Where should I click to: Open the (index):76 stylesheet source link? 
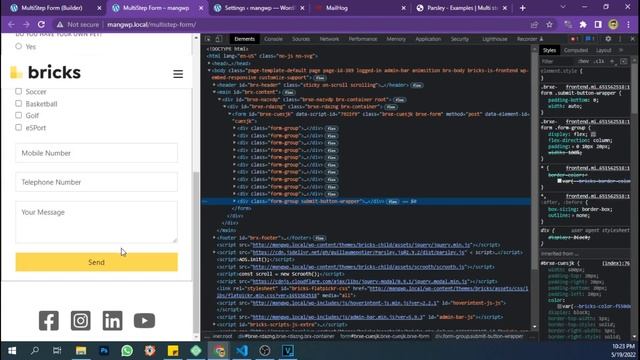point(616,264)
